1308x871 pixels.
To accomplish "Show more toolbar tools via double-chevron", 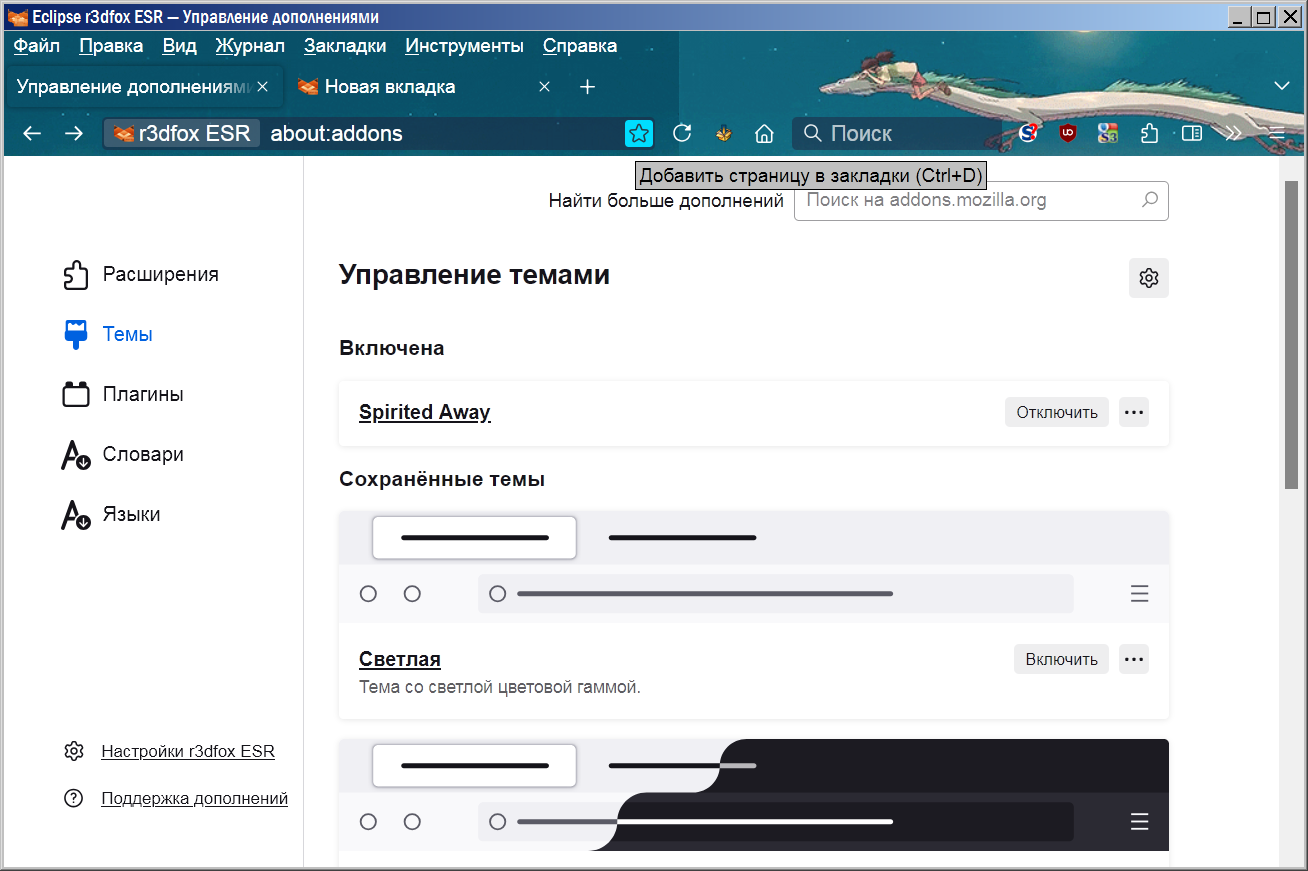I will pos(1233,133).
